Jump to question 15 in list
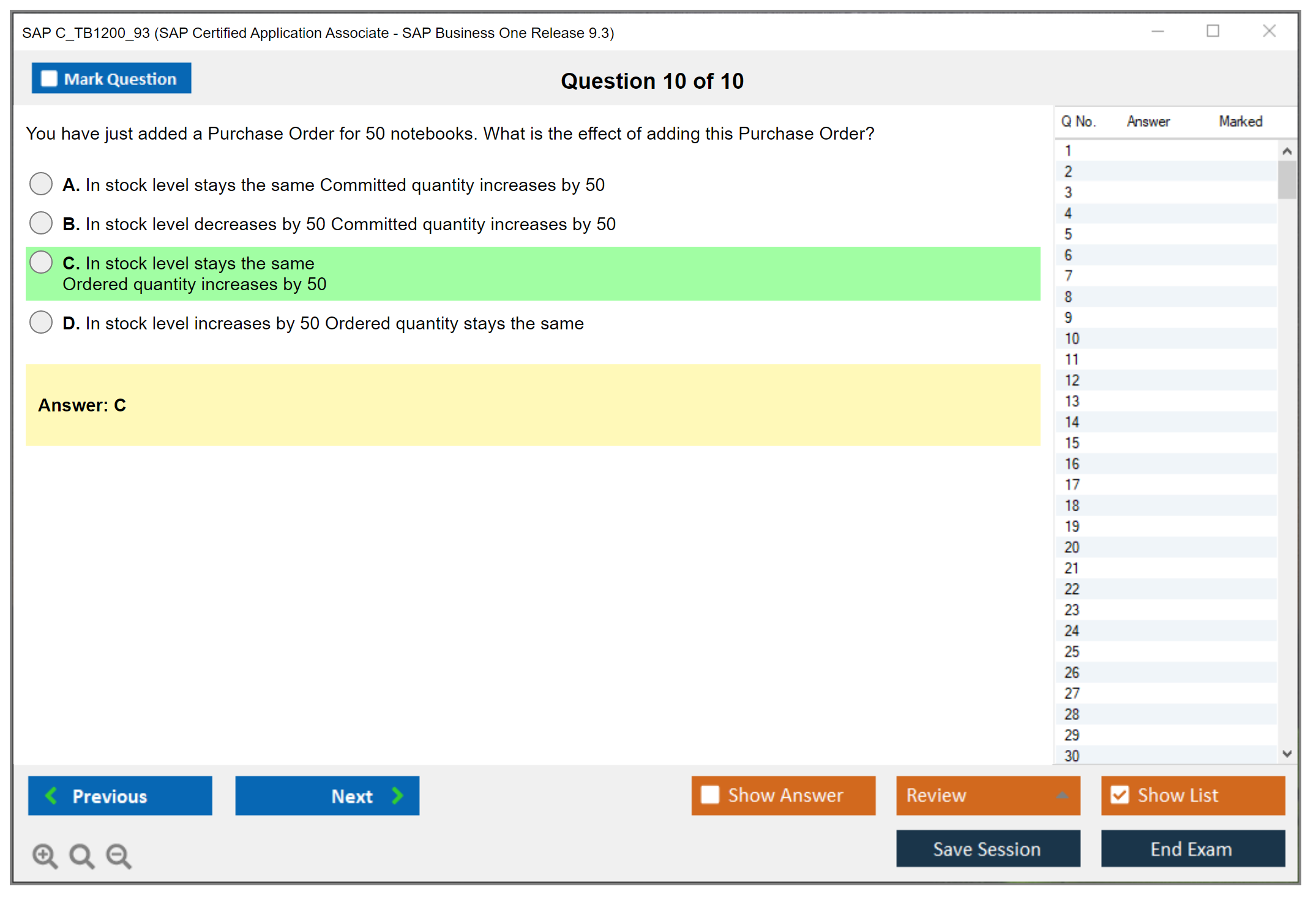The image size is (1316, 900). tap(1072, 443)
